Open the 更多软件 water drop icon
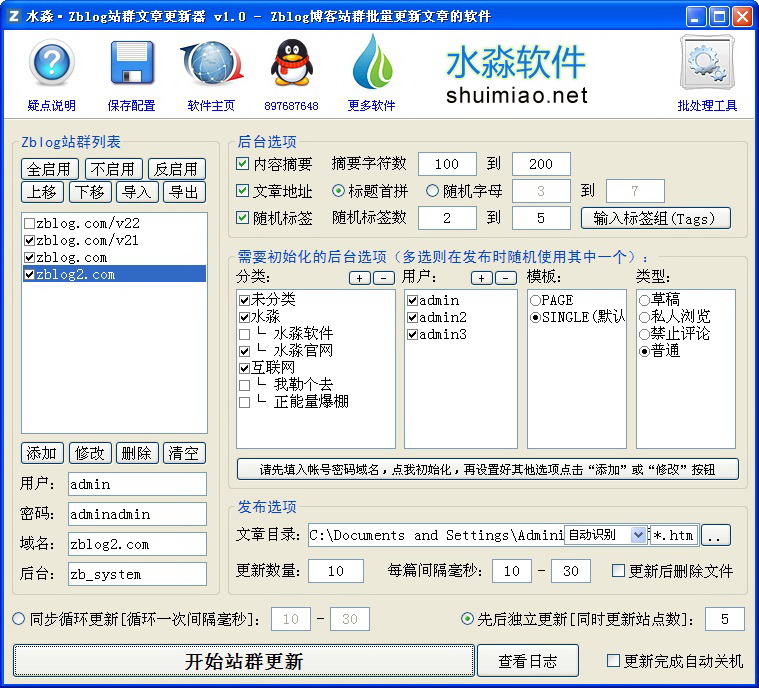The width and height of the screenshot is (759, 688). tap(372, 63)
